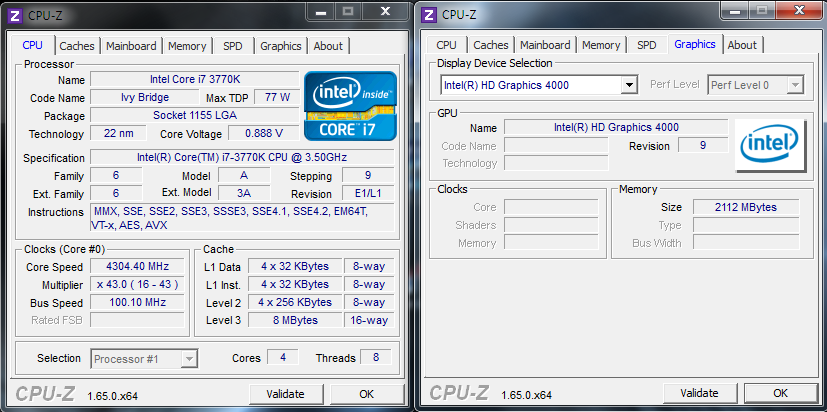Close the left CPU-Z window
The height and width of the screenshot is (412, 827).
coord(386,11)
